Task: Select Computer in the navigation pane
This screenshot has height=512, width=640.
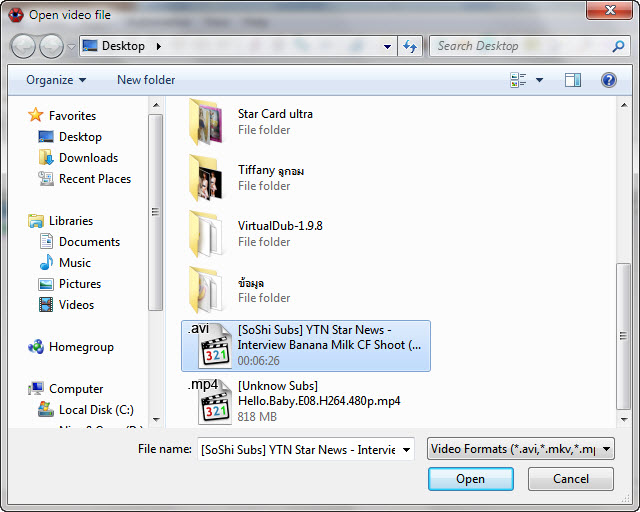Action: [x=76, y=389]
